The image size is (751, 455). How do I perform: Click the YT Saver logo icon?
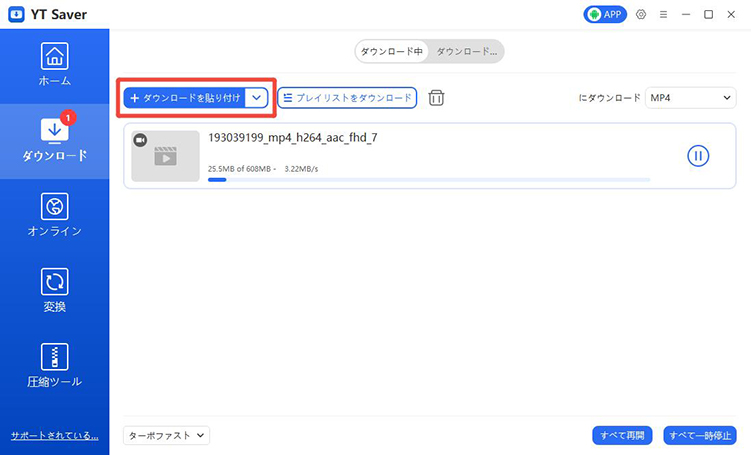[x=16, y=14]
